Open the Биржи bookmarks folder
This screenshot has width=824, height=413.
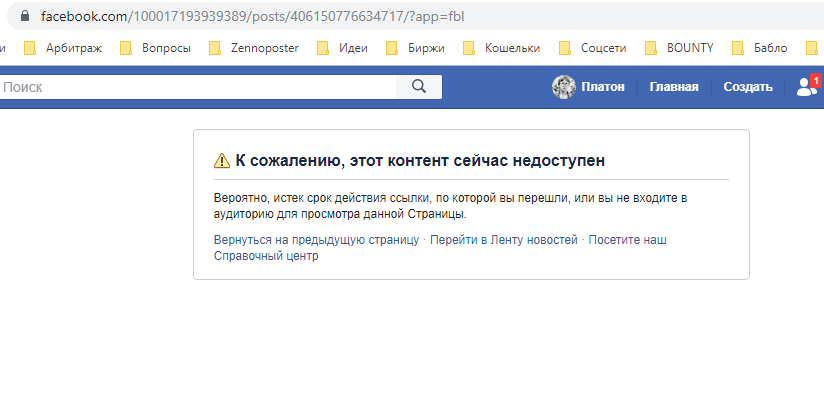[x=416, y=48]
